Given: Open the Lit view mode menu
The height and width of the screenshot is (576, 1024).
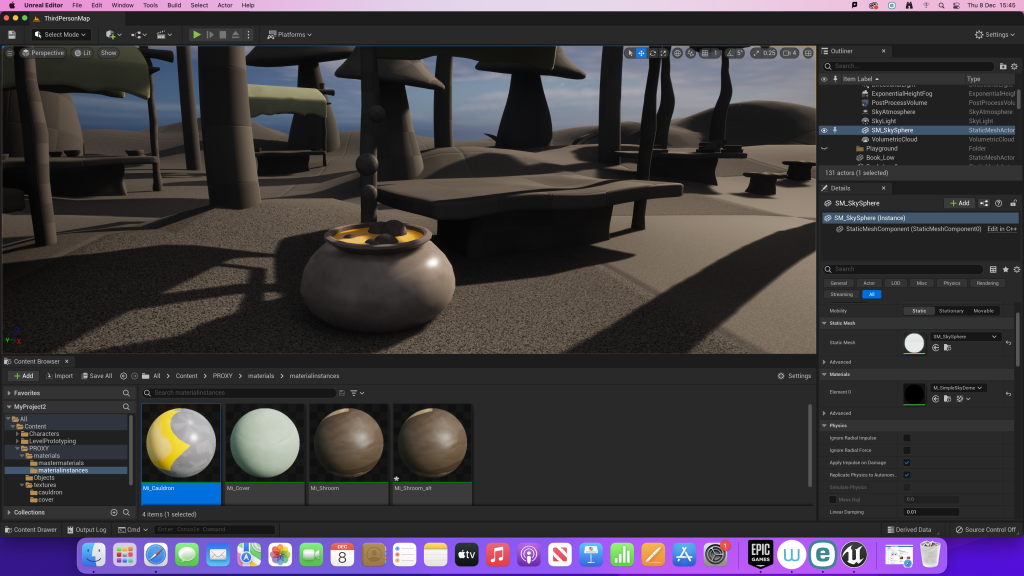Looking at the screenshot, I should (x=83, y=53).
